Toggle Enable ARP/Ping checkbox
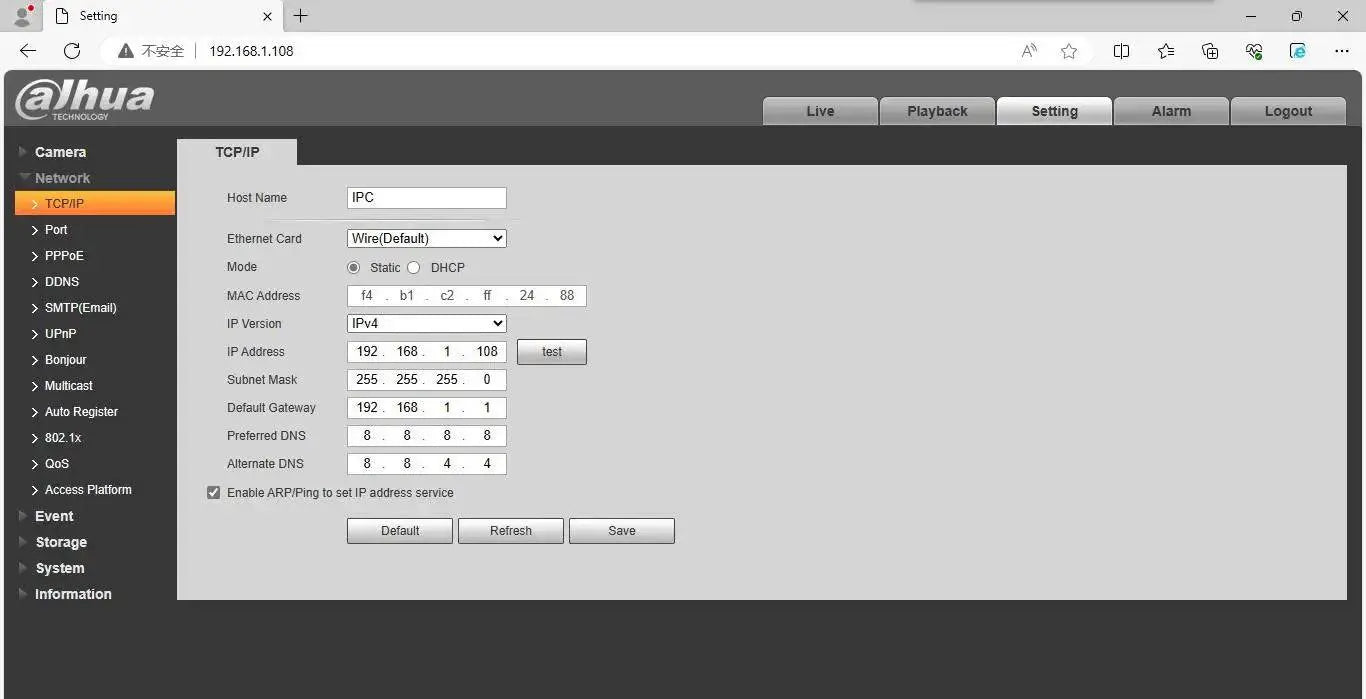 pos(213,493)
